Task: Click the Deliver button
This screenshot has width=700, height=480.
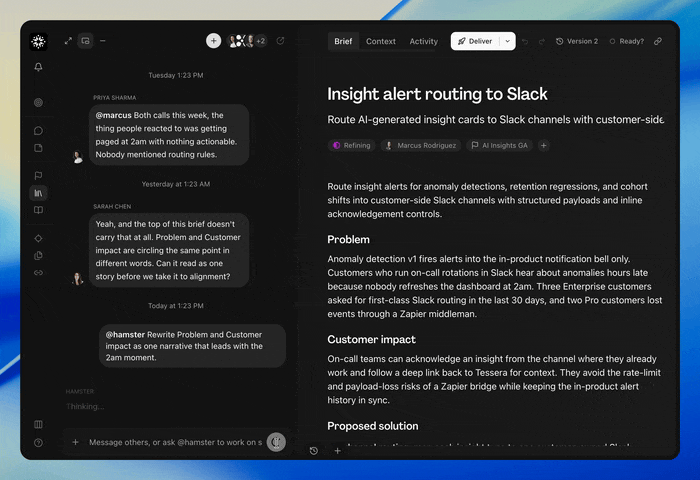Action: coord(475,41)
